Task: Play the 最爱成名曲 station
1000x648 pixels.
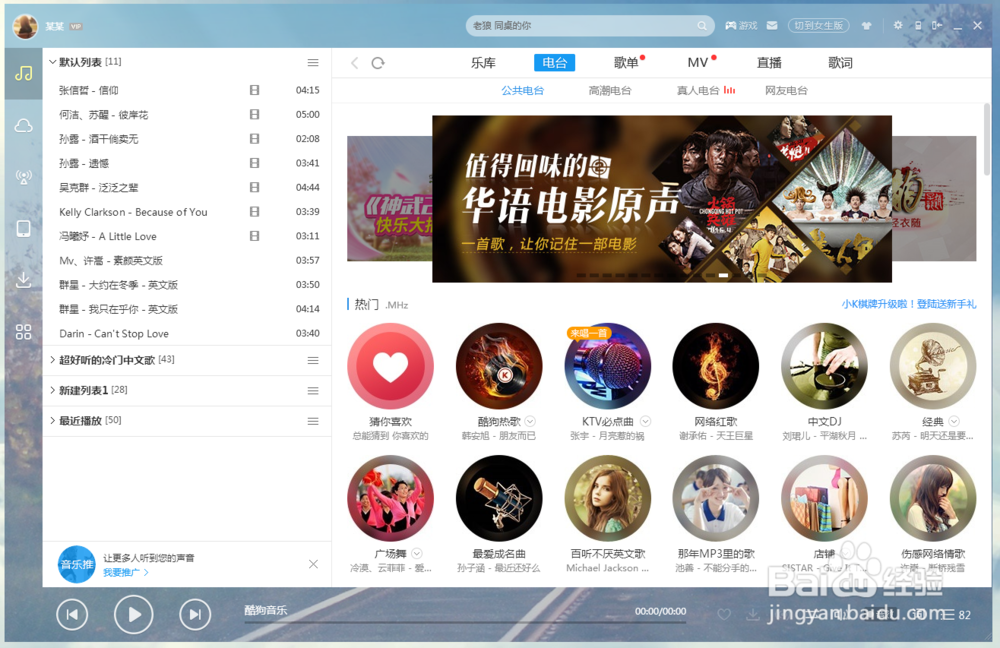Action: point(499,498)
